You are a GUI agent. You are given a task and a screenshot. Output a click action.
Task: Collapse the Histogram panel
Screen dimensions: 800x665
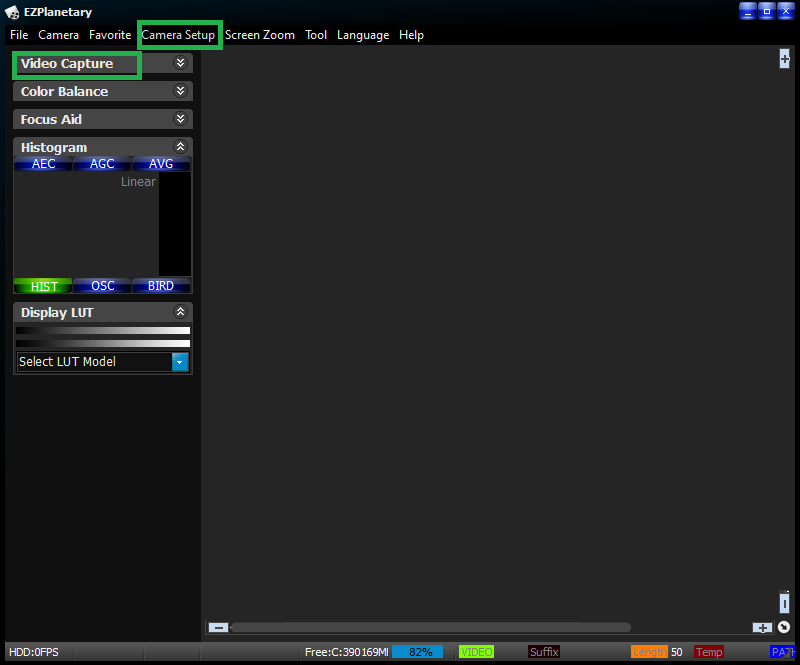pos(180,147)
